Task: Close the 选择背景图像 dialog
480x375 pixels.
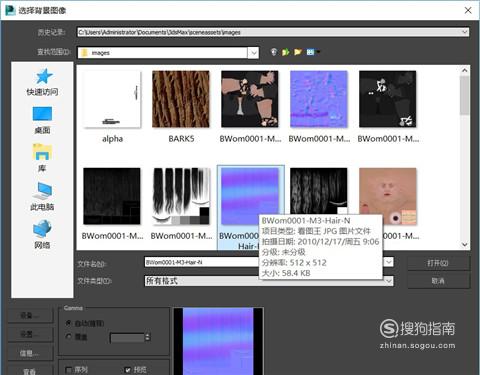Action: pyautogui.click(x=468, y=10)
